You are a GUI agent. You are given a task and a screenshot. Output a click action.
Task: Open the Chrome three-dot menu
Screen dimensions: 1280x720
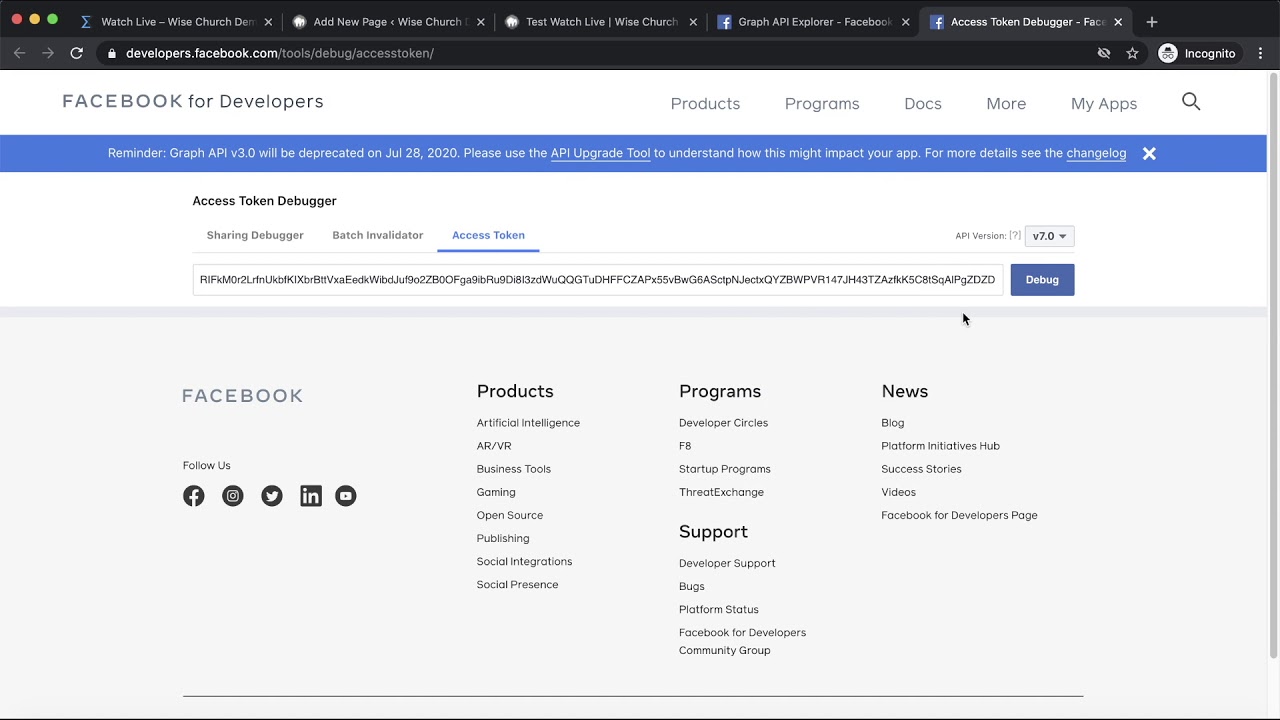1260,53
